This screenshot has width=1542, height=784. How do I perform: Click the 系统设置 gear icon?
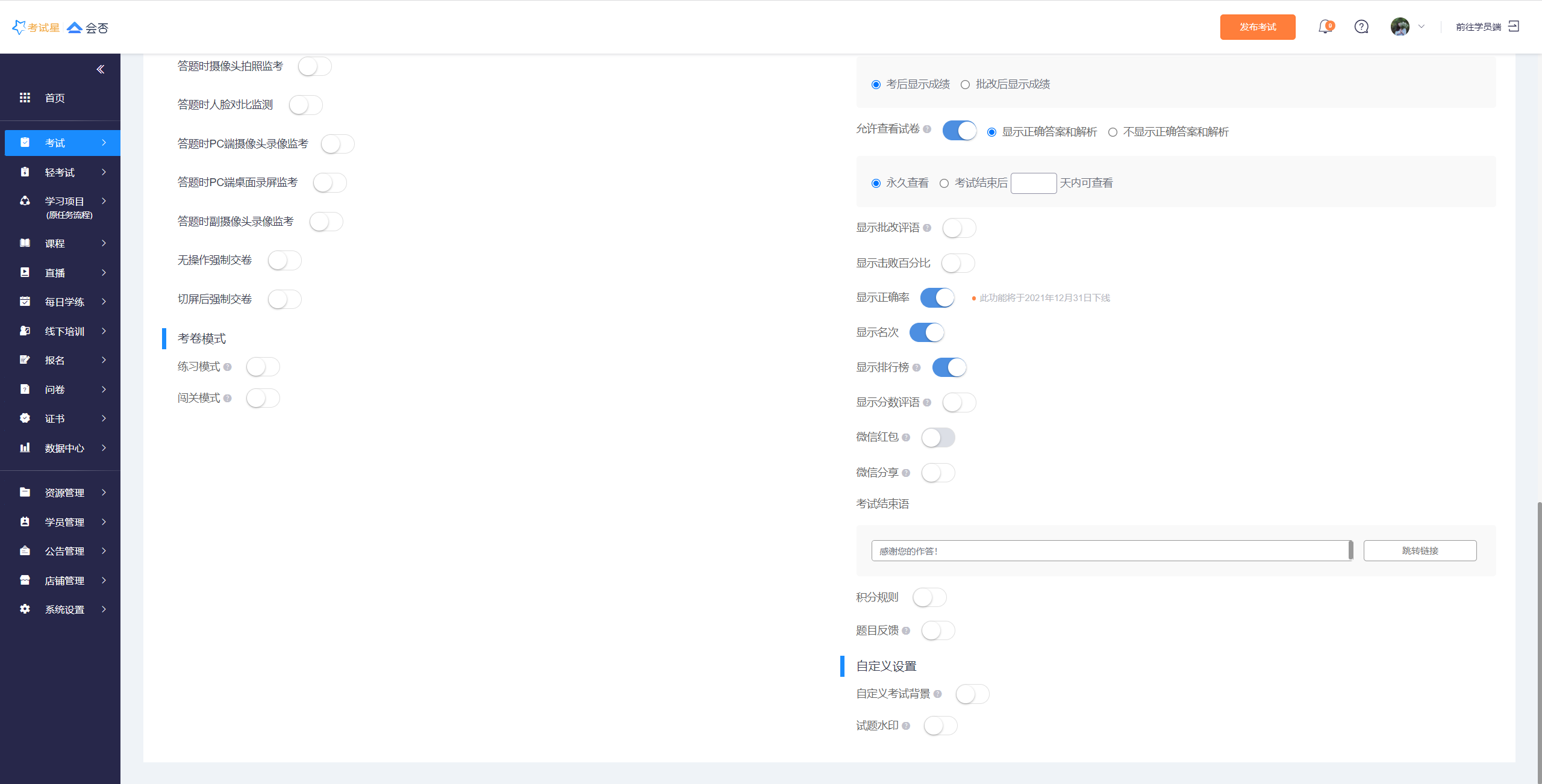point(25,609)
